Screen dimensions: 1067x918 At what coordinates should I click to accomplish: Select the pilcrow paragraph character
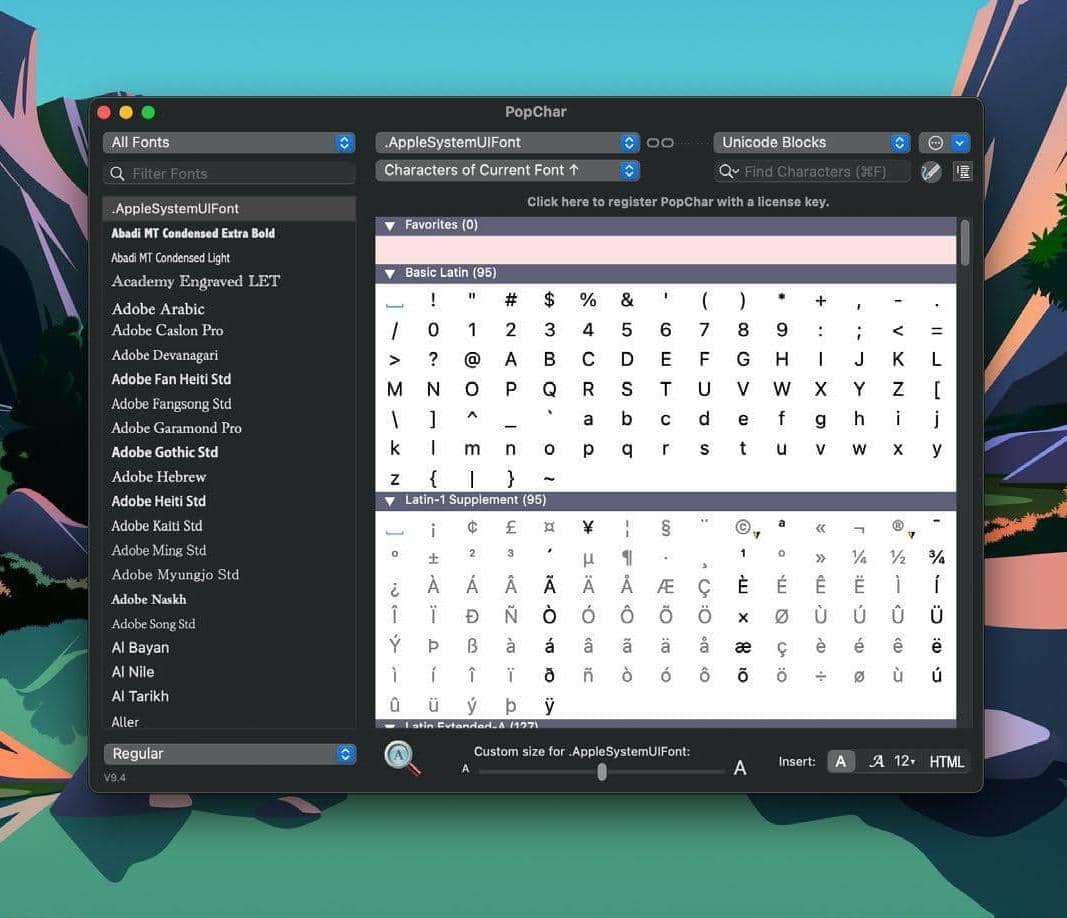[627, 557]
